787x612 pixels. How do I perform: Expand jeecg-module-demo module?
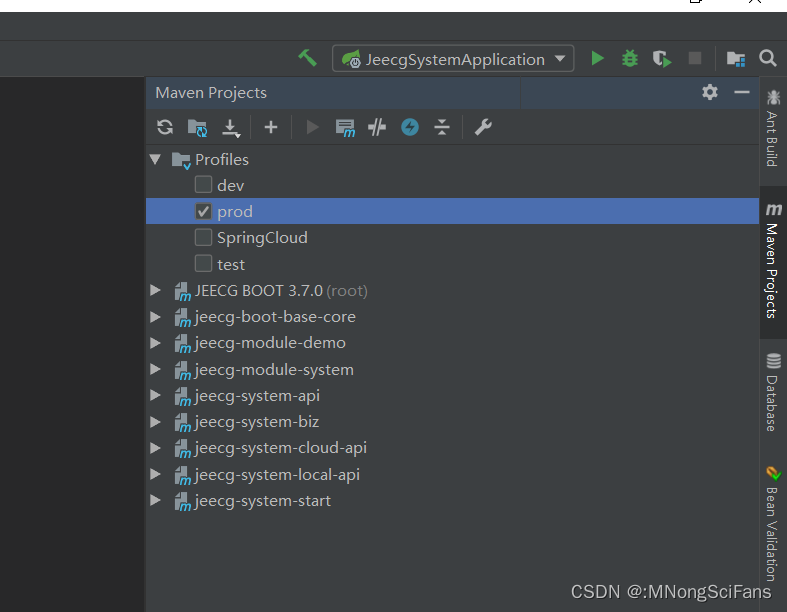click(156, 343)
